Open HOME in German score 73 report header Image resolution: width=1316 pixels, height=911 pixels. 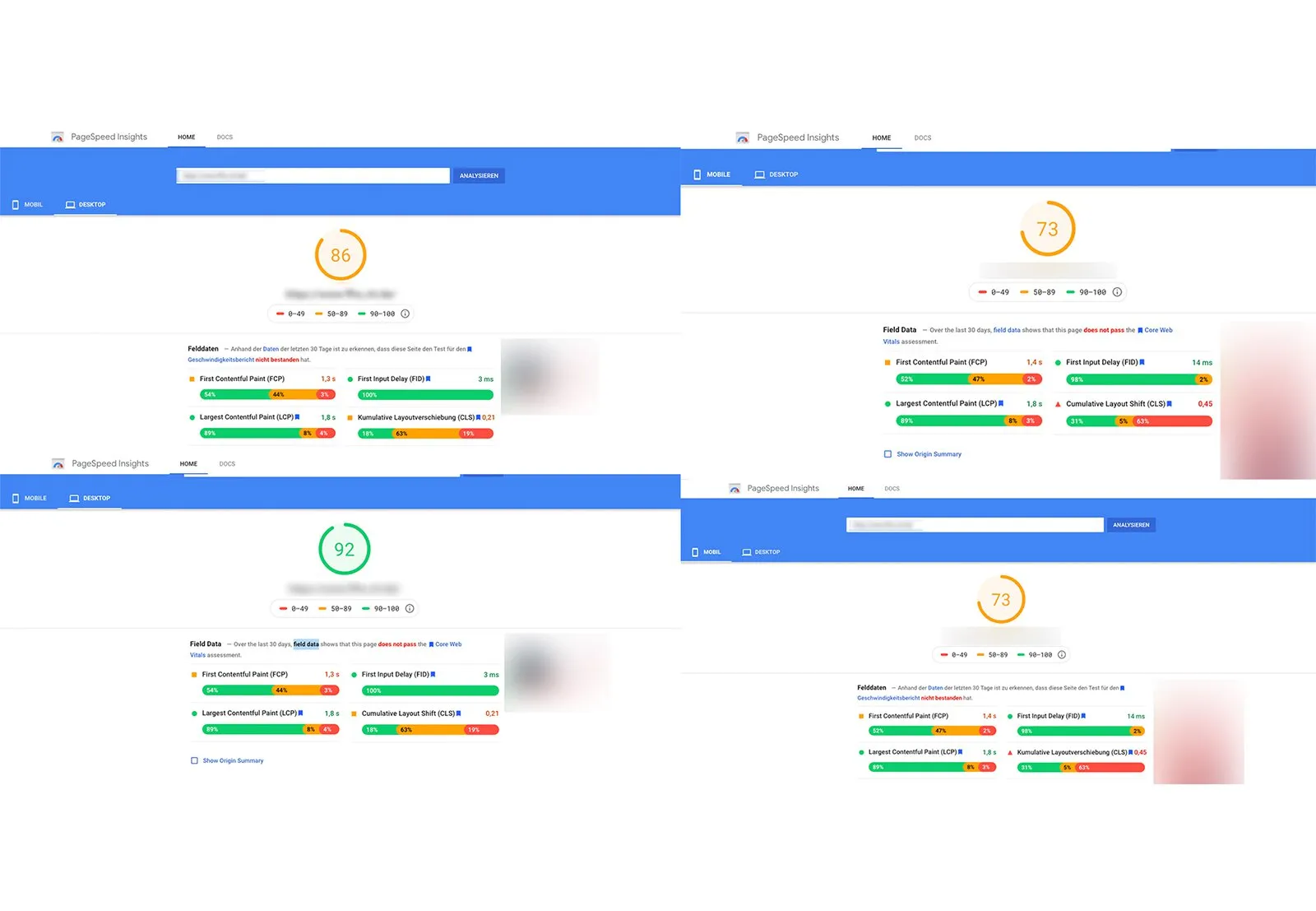point(856,489)
